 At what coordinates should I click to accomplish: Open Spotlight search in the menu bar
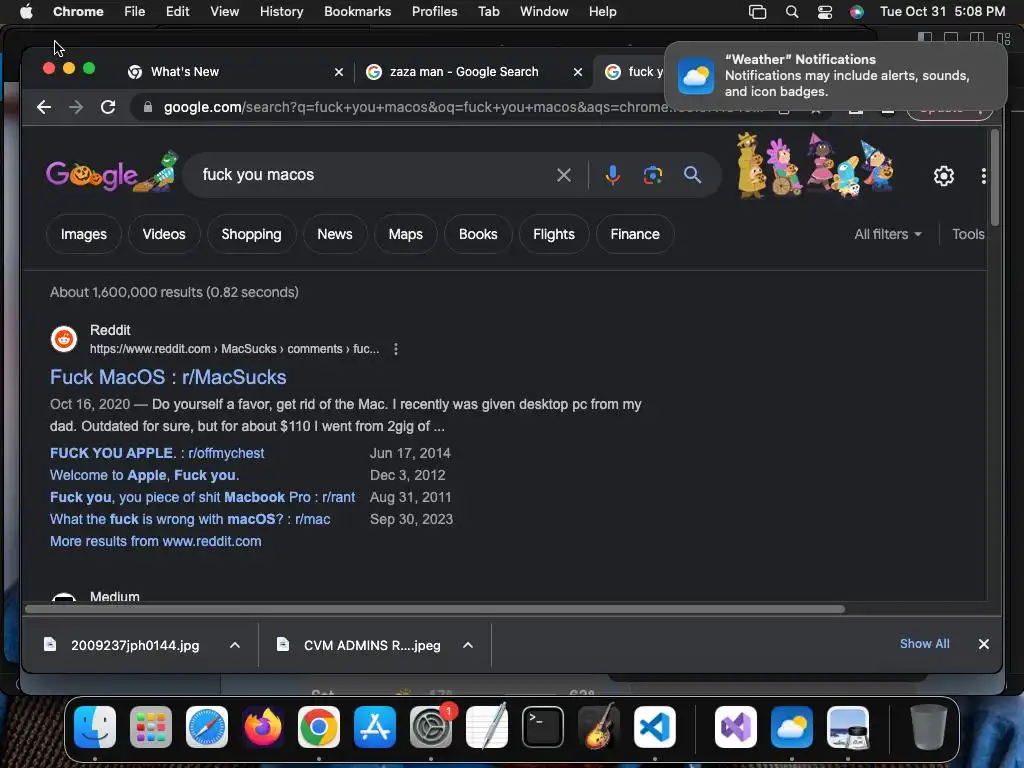tap(792, 12)
